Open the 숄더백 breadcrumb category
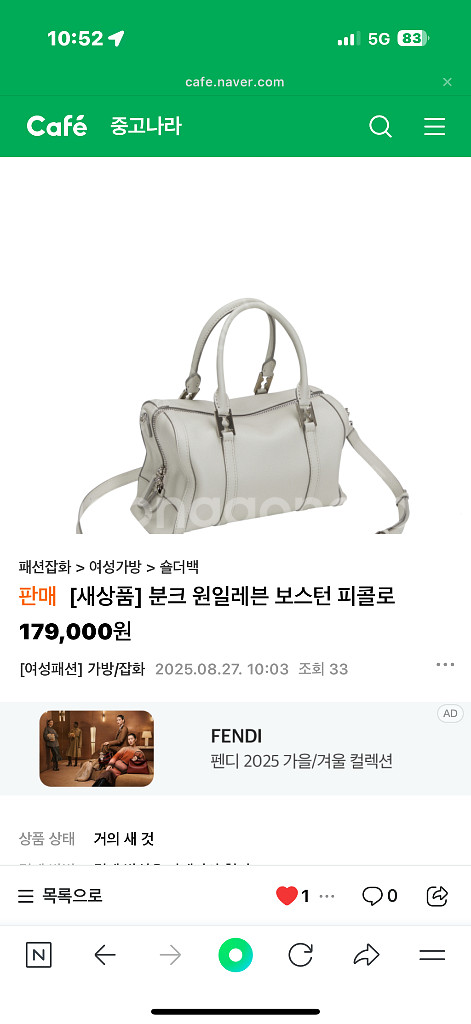The image size is (471, 1024). pos(180,567)
